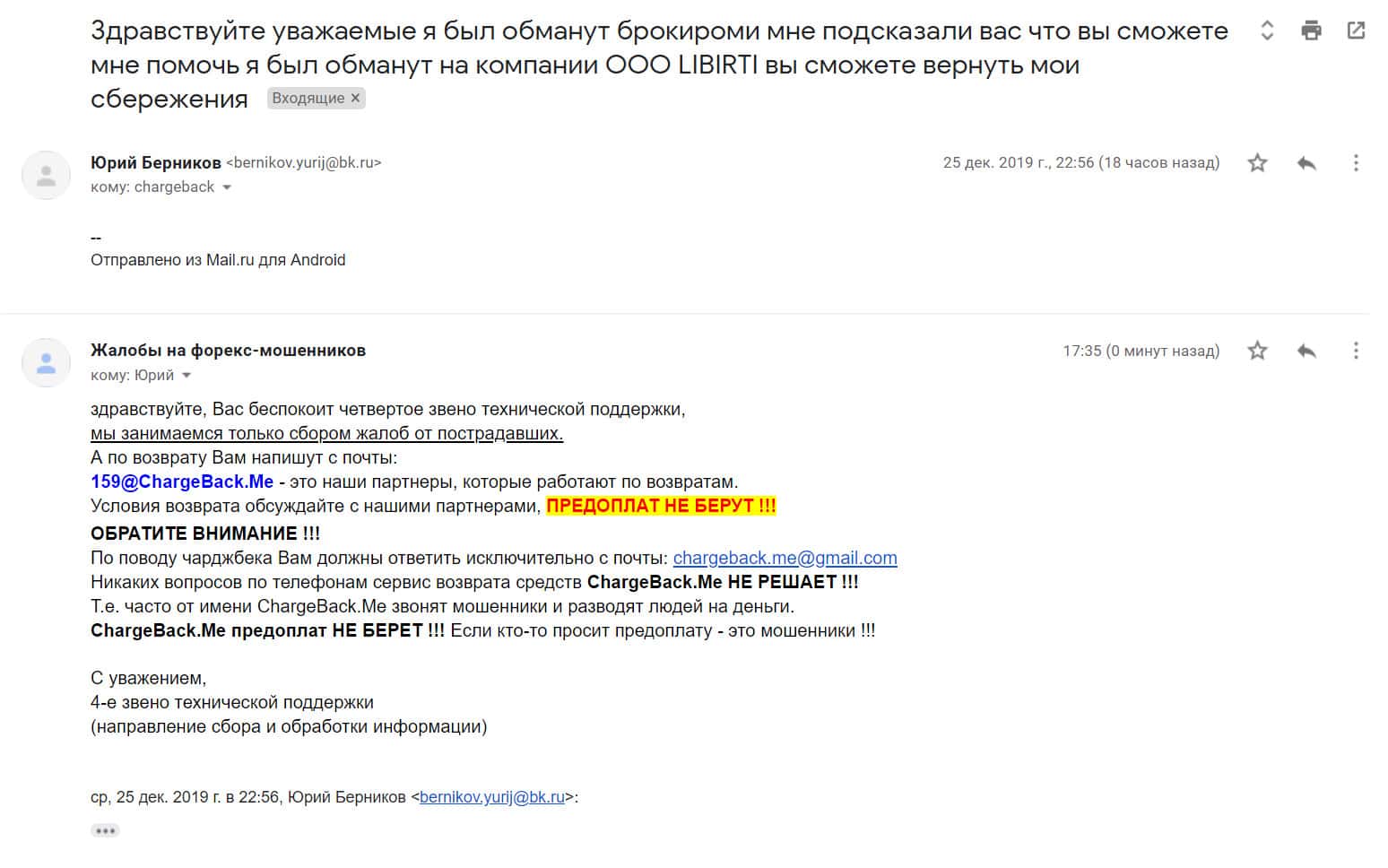The height and width of the screenshot is (868, 1388).
Task: Click sender name Юрий Берников
Action: pos(156,162)
